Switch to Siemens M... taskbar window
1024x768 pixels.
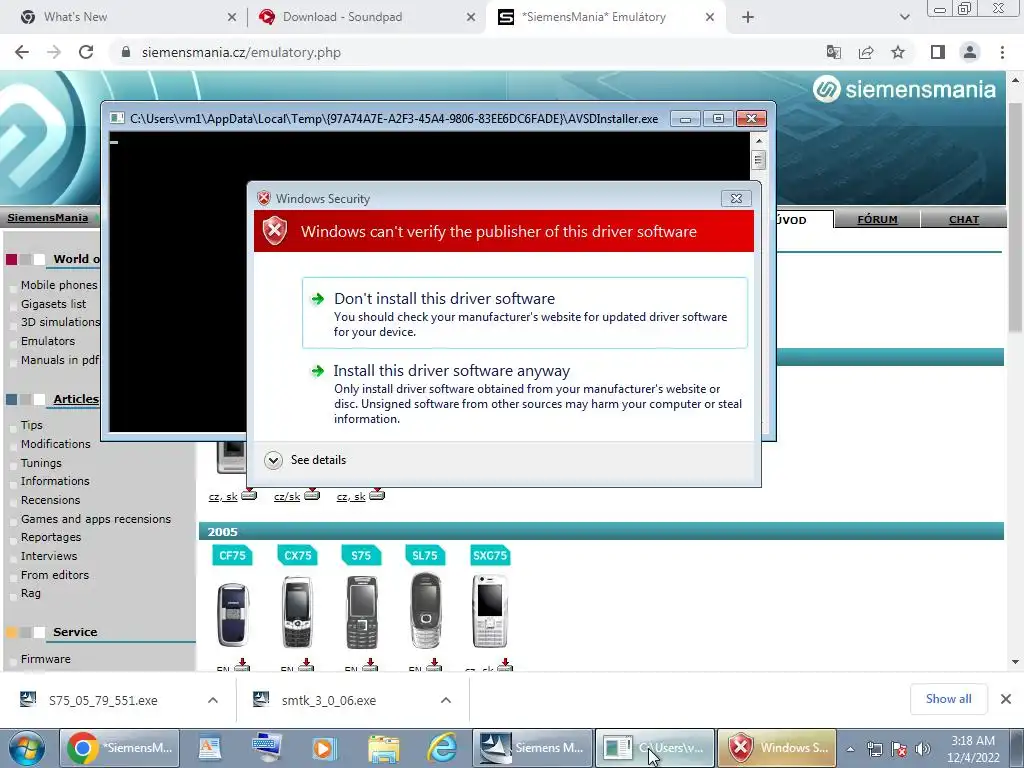click(x=532, y=748)
